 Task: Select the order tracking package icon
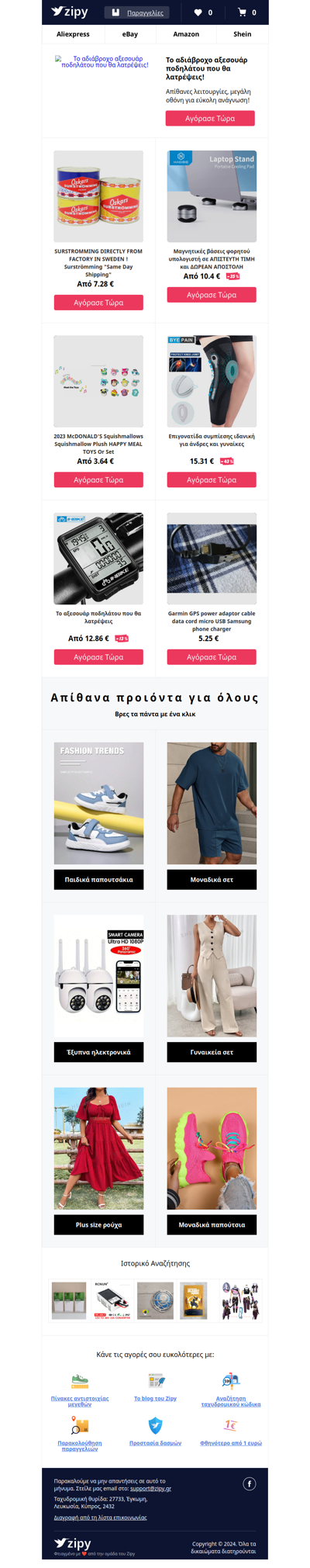(x=80, y=1425)
